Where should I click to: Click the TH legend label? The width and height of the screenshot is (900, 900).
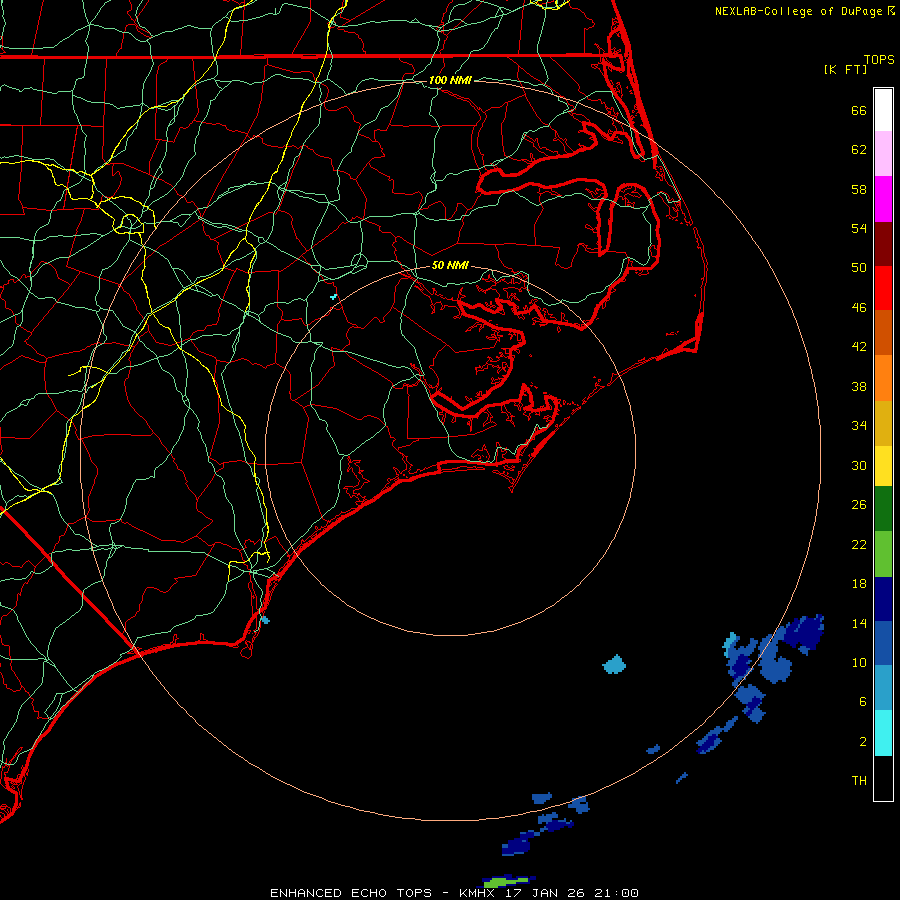pos(859,781)
